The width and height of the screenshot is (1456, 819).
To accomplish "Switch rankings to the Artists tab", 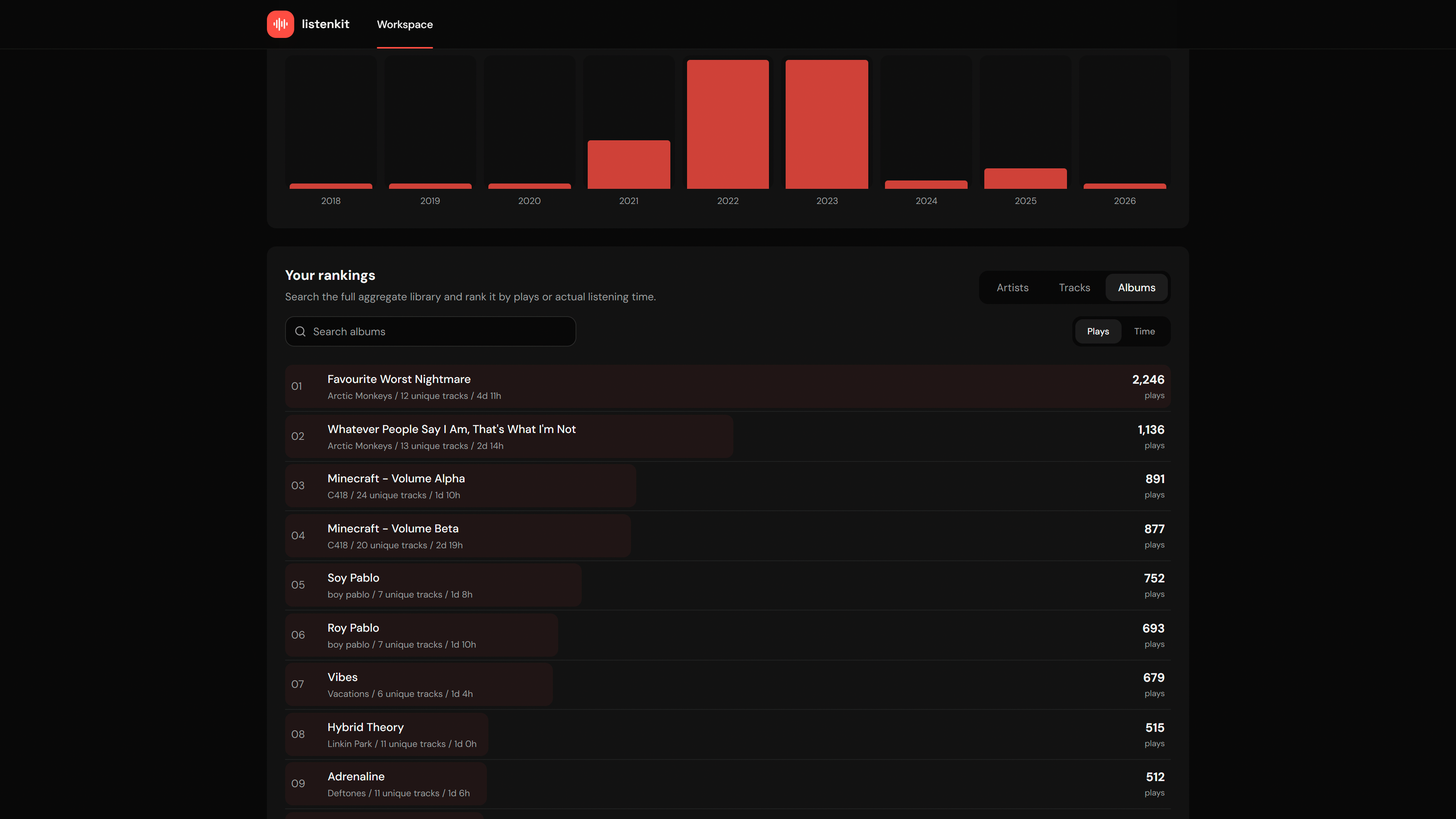I will coord(1012,288).
